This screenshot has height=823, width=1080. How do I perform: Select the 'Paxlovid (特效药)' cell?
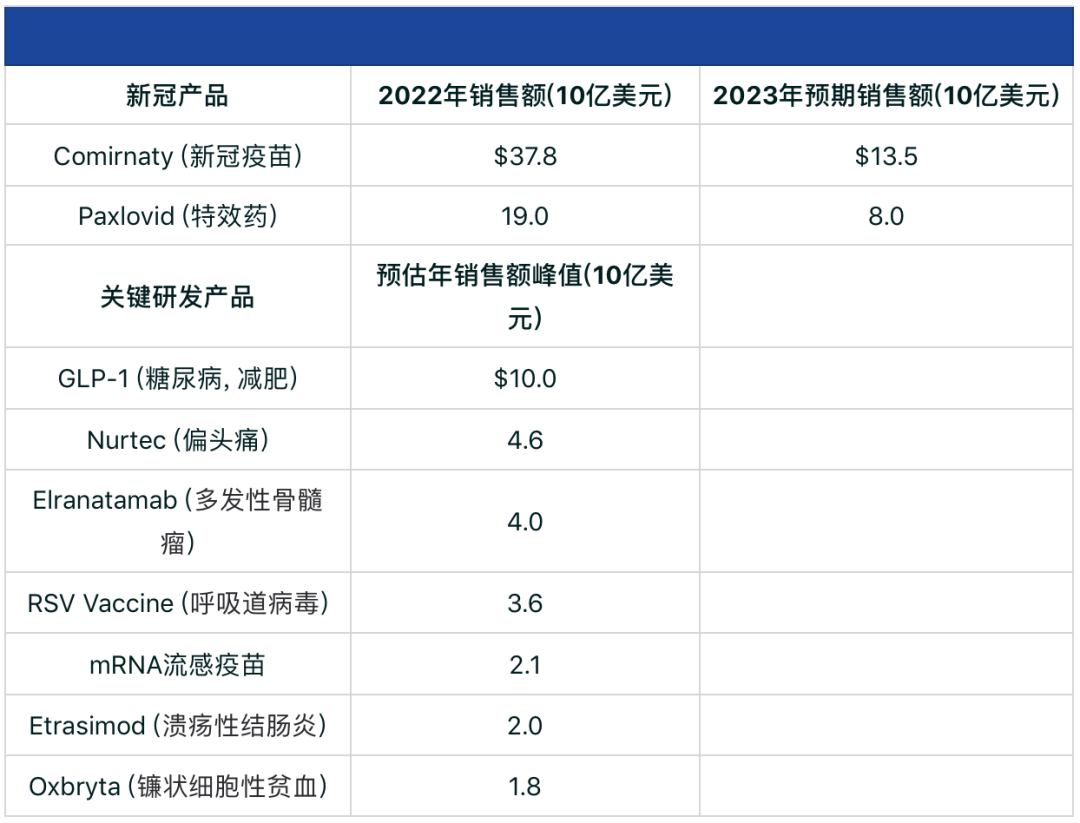coord(177,216)
